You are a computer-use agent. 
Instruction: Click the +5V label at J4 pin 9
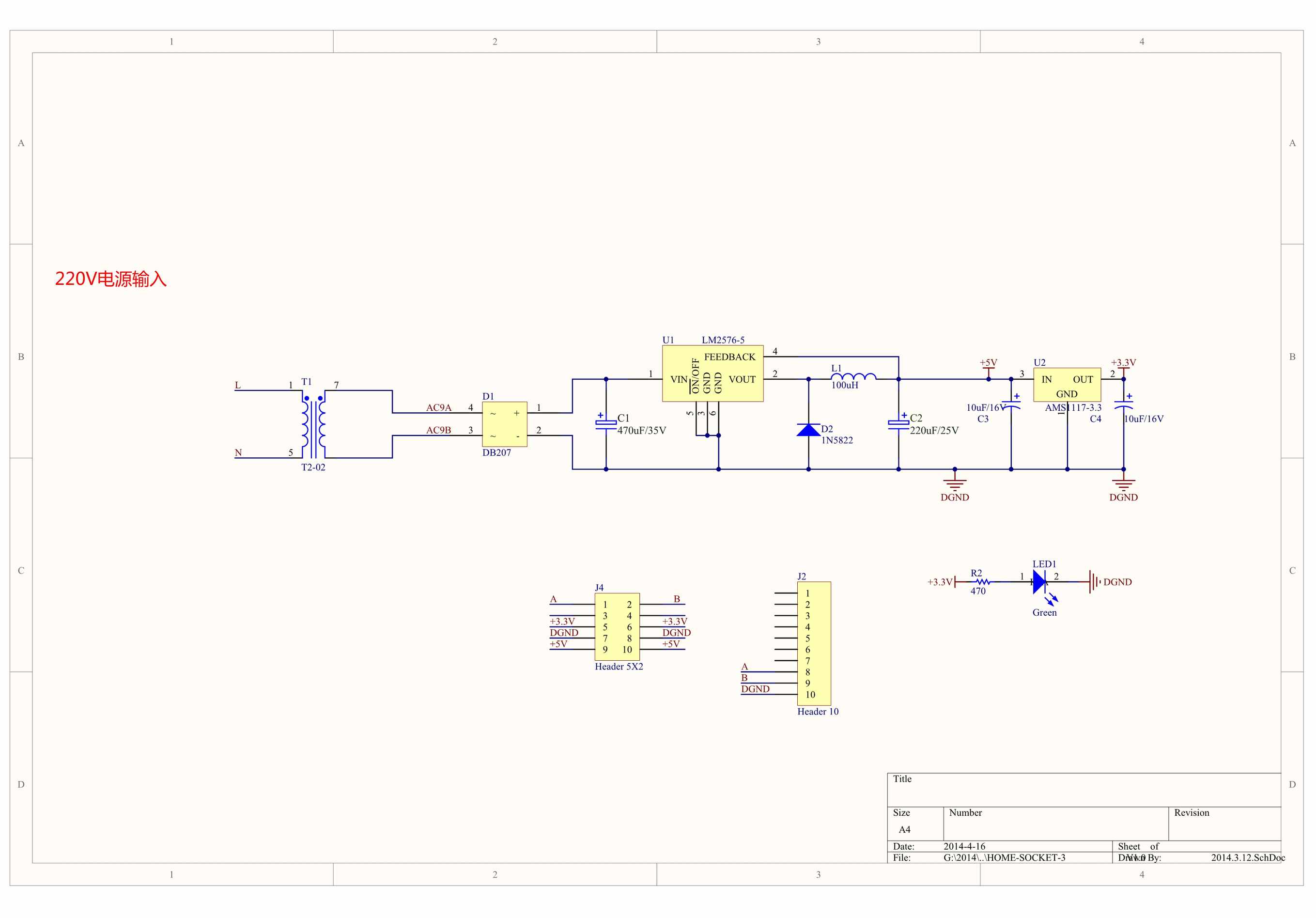558,644
